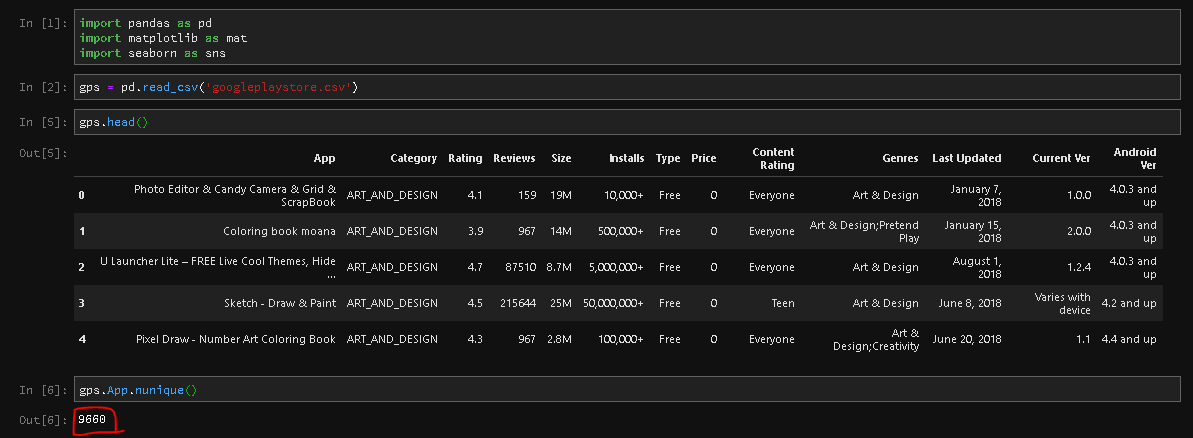The height and width of the screenshot is (438, 1193).
Task: Click the read_csv code cell In [2]
Action: (x=627, y=87)
